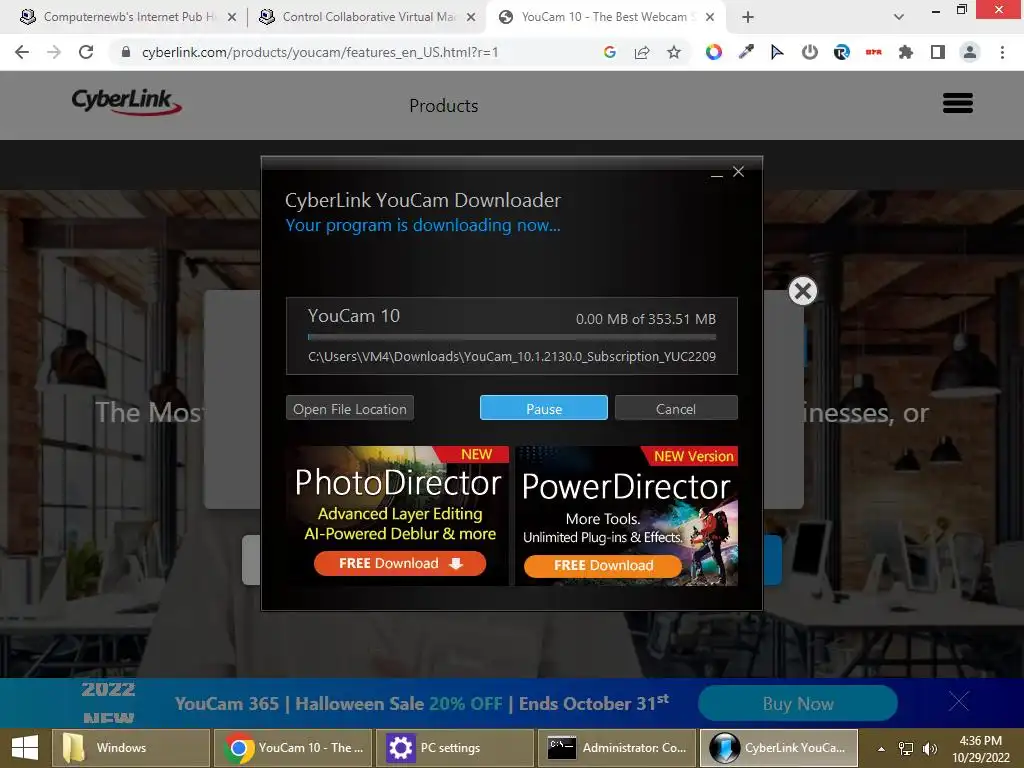This screenshot has width=1024, height=768.
Task: Open the hamburger menu on CyberLink page
Action: coord(957,103)
